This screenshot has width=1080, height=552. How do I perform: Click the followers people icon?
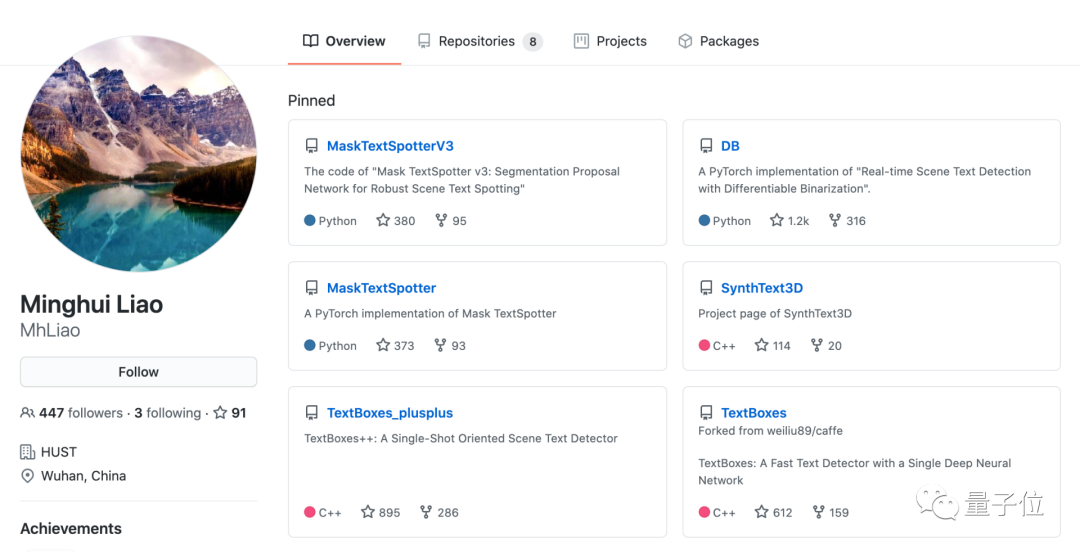[x=28, y=413]
